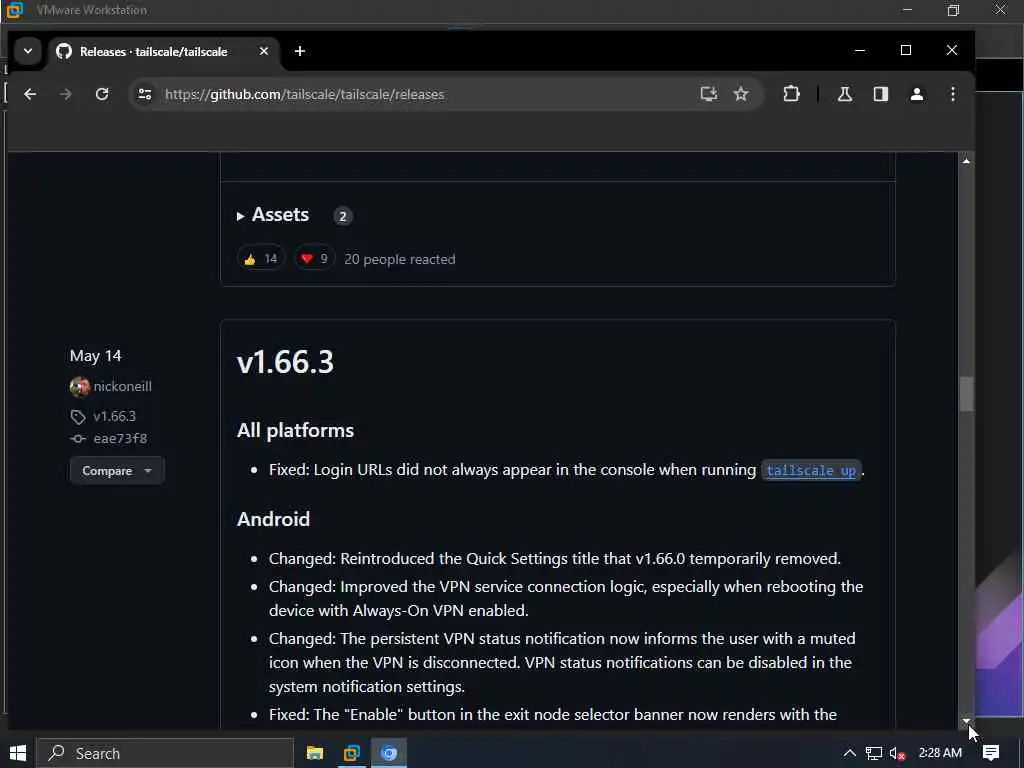The image size is (1024, 768).
Task: Toggle the browser side panel
Action: point(880,94)
